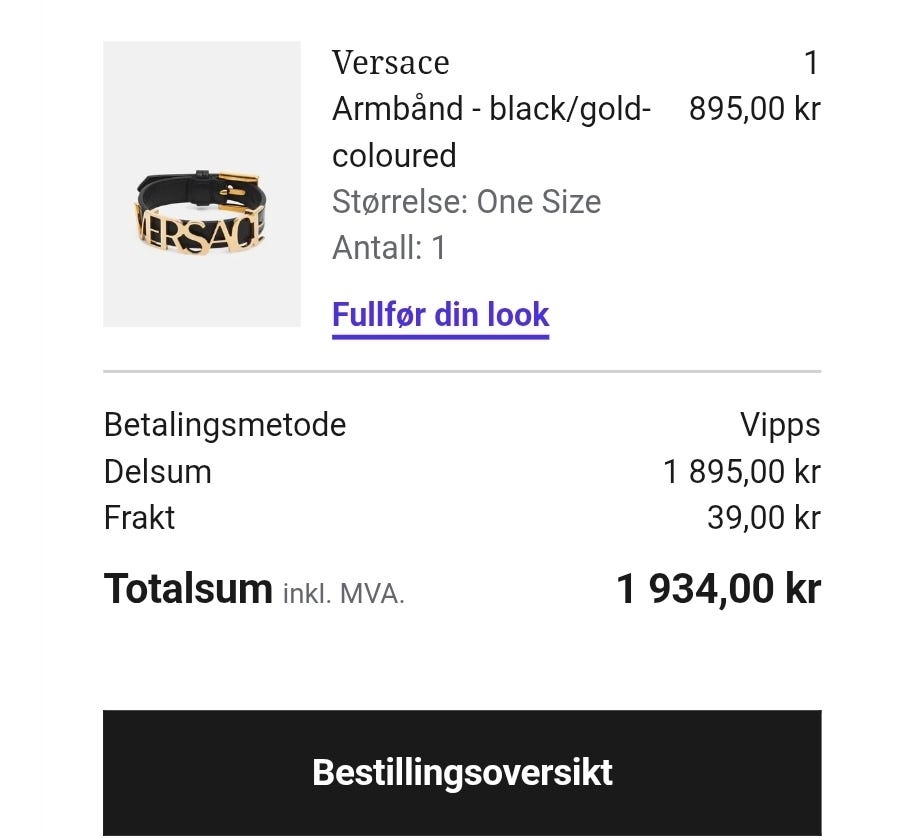Click the Størrelse: One Size label
904x838 pixels.
point(466,201)
